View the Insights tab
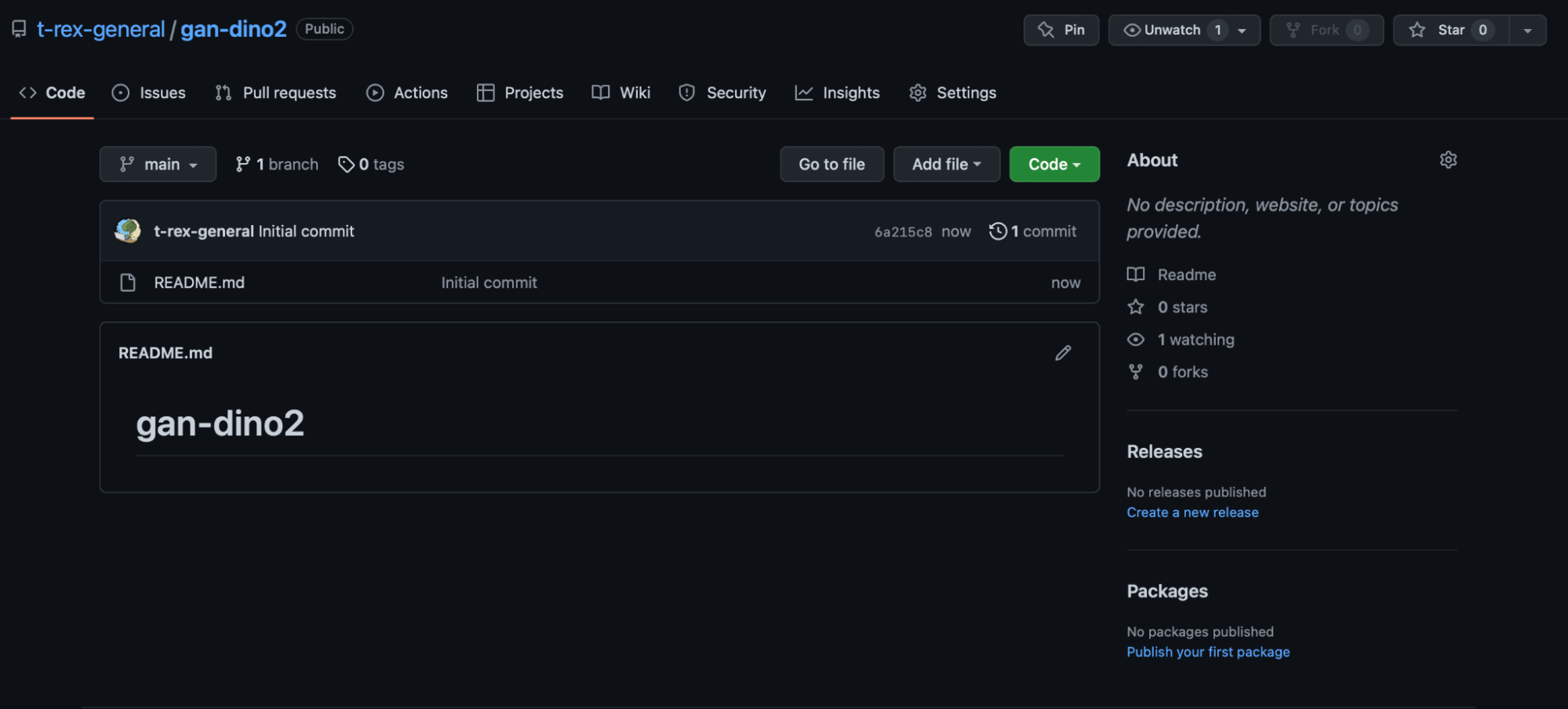 click(x=838, y=93)
